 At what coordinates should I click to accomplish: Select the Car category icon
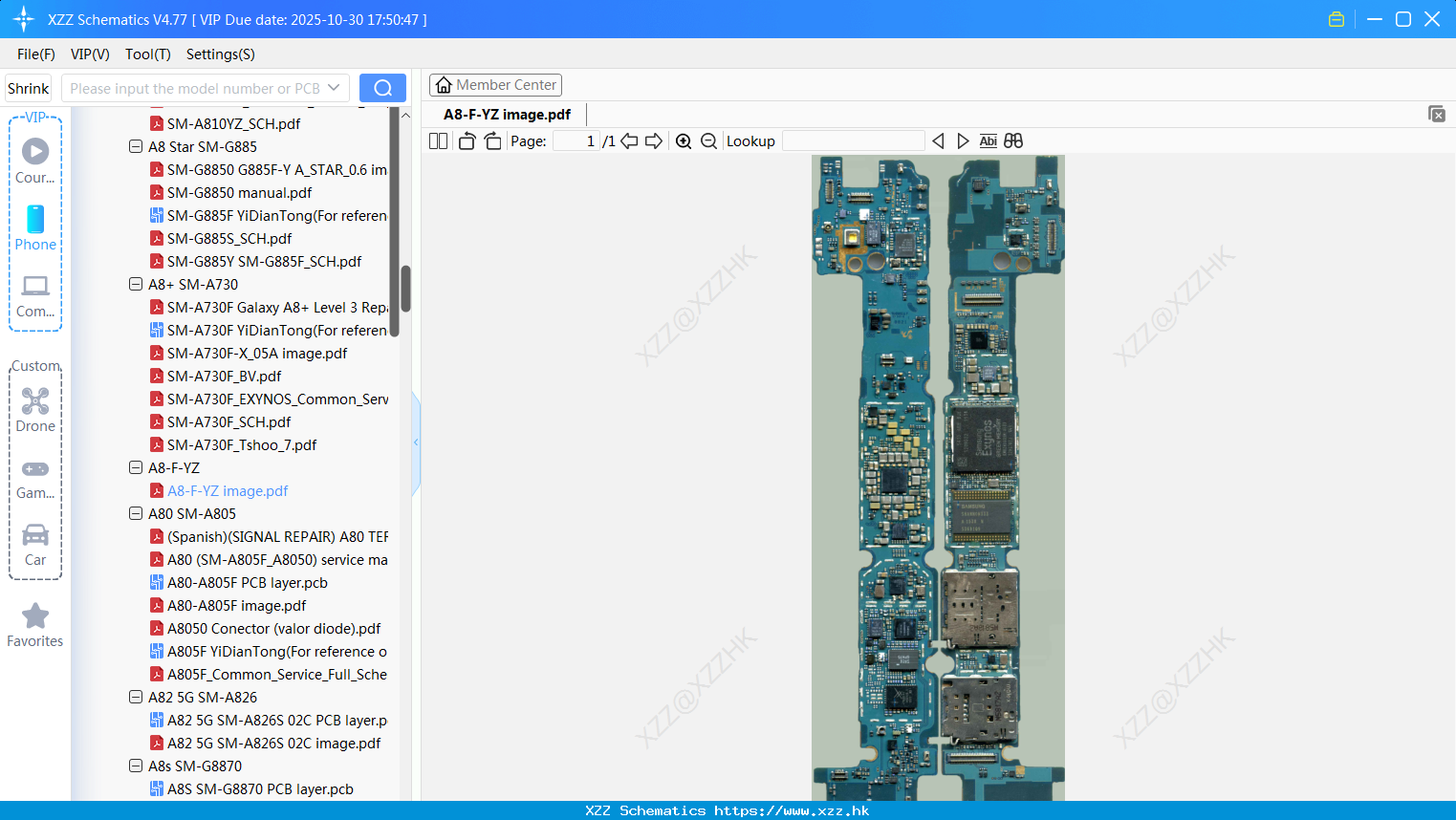[35, 545]
